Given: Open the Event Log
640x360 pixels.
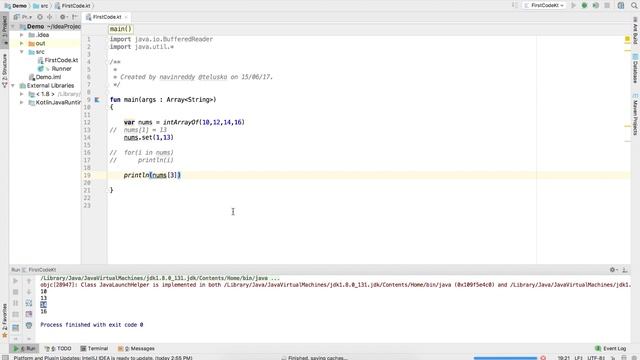Looking at the screenshot, I should (610, 349).
